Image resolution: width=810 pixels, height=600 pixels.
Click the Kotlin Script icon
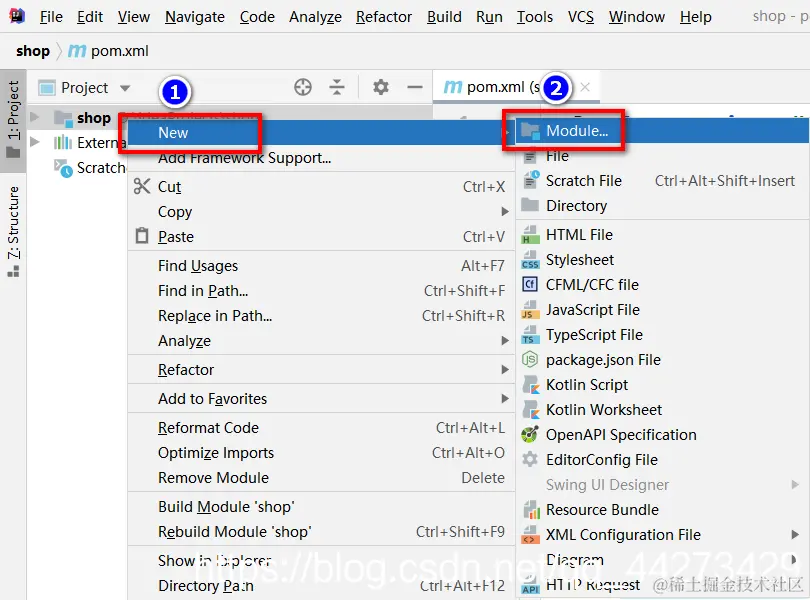click(x=531, y=384)
